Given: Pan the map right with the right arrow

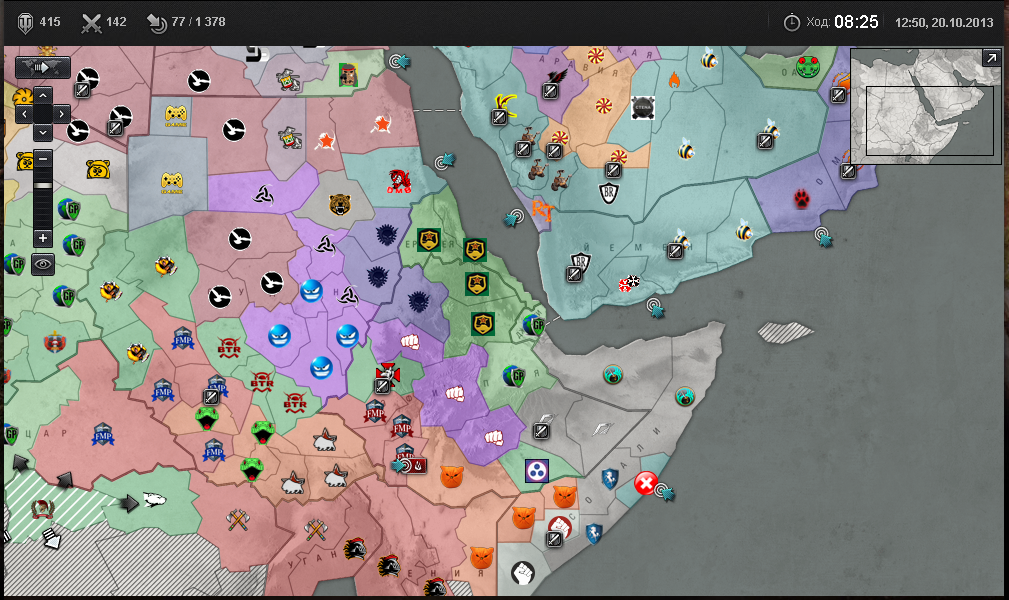Looking at the screenshot, I should [61, 115].
